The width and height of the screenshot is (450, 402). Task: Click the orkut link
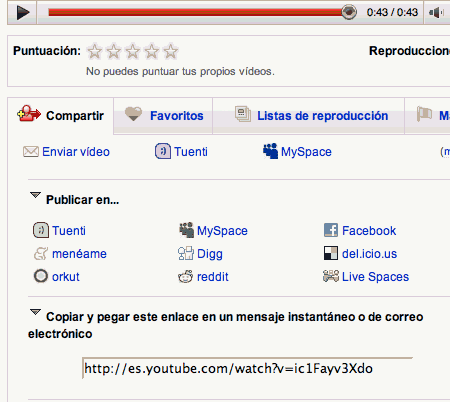pyautogui.click(x=66, y=277)
